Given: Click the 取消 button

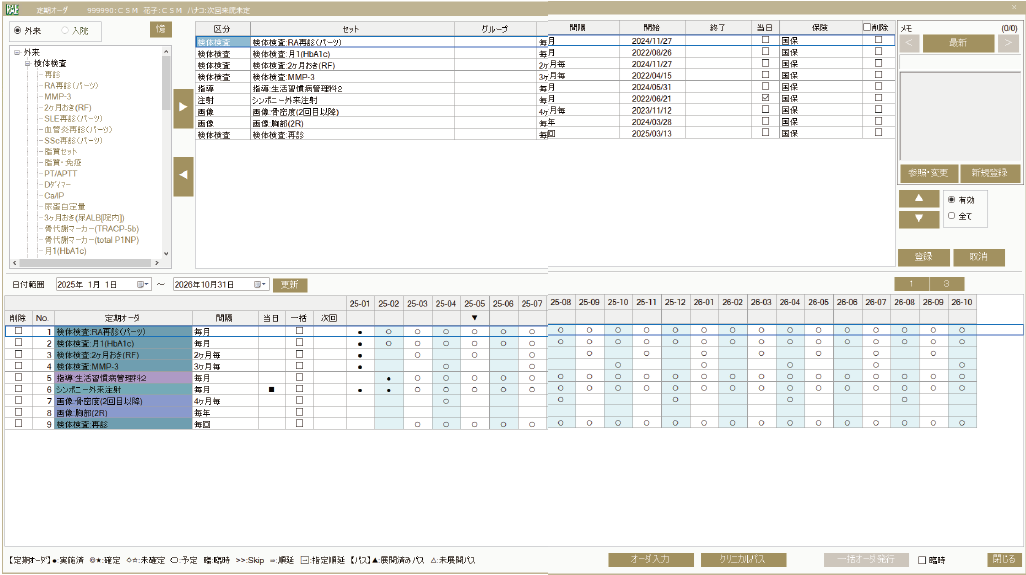Looking at the screenshot, I should (x=978, y=257).
